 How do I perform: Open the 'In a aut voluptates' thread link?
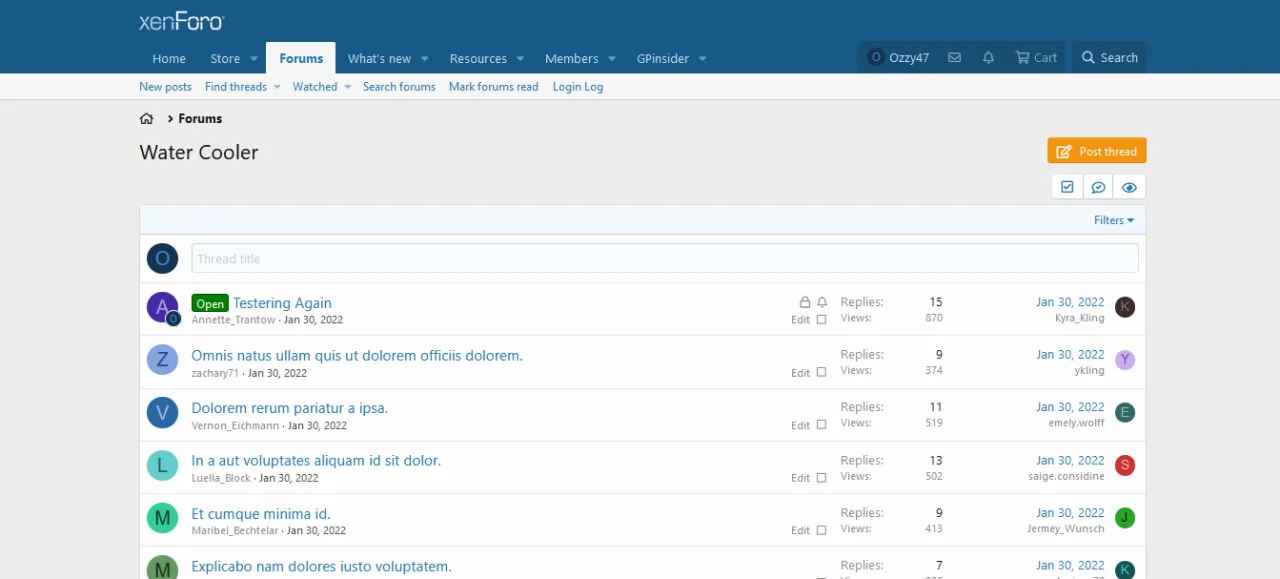[316, 461]
